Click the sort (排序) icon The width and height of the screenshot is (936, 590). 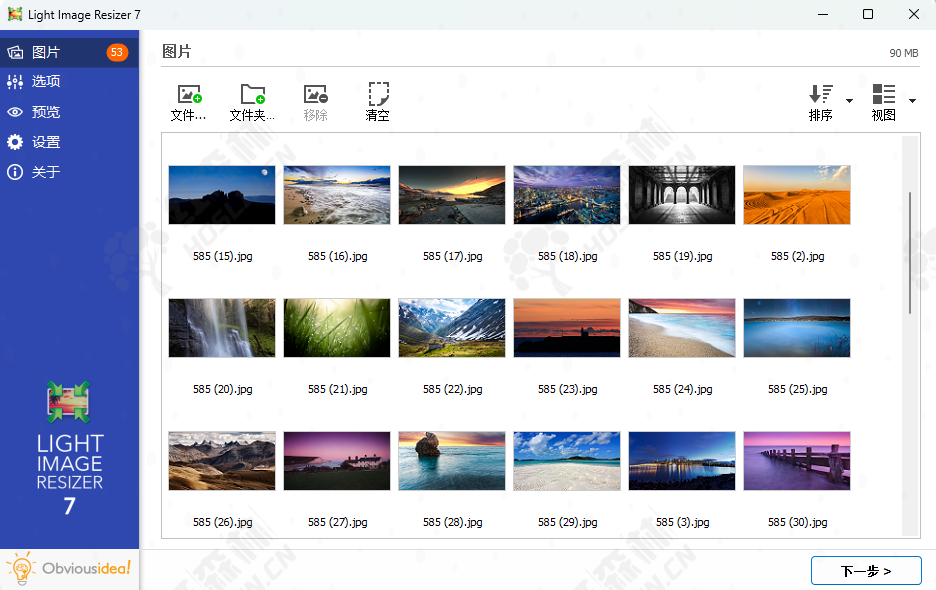click(x=821, y=94)
